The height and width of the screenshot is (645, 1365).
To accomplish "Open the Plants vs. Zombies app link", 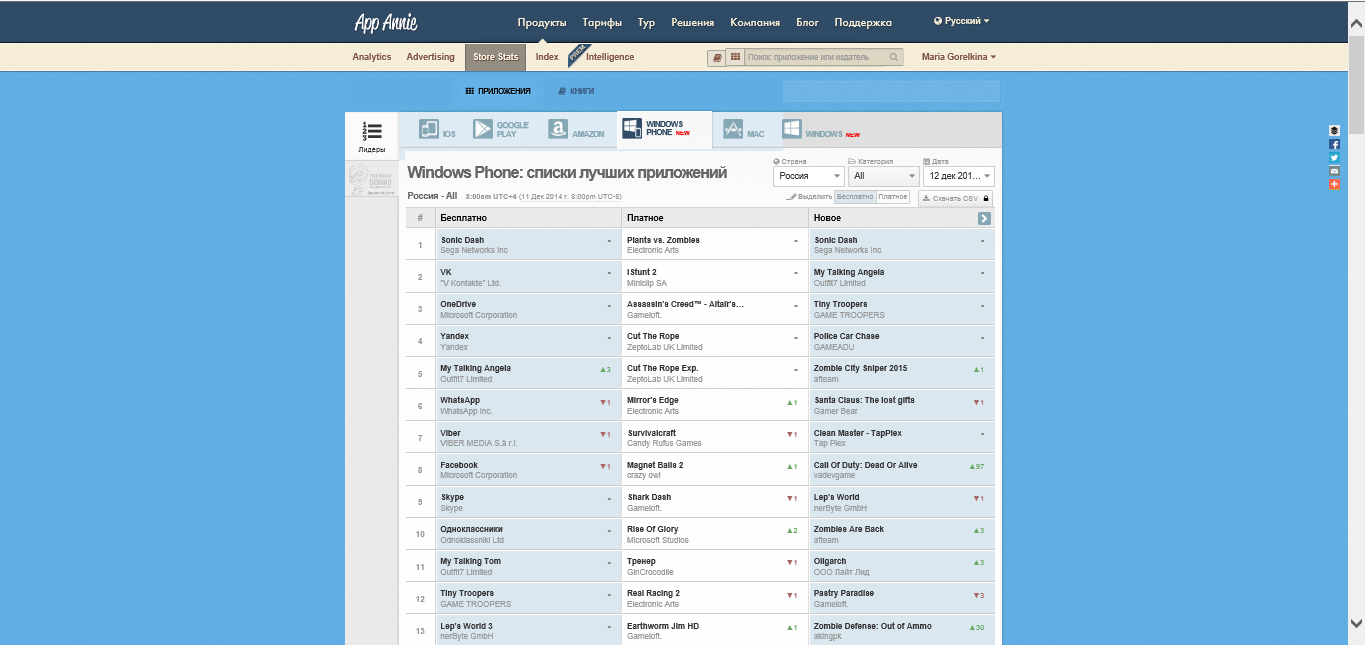I will 663,240.
